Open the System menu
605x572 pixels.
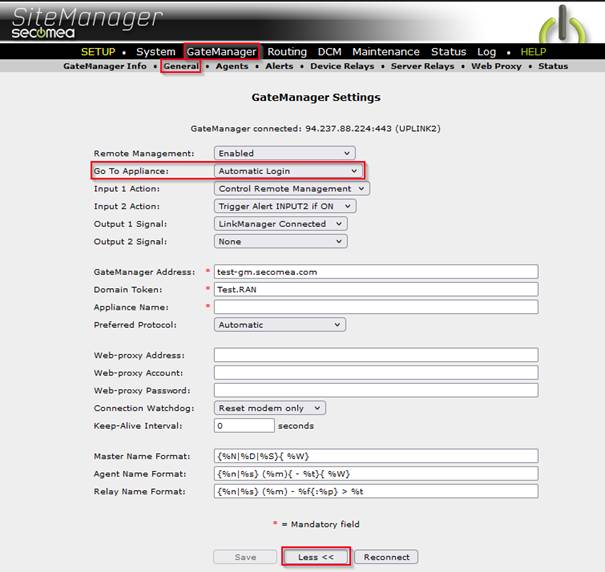click(155, 52)
